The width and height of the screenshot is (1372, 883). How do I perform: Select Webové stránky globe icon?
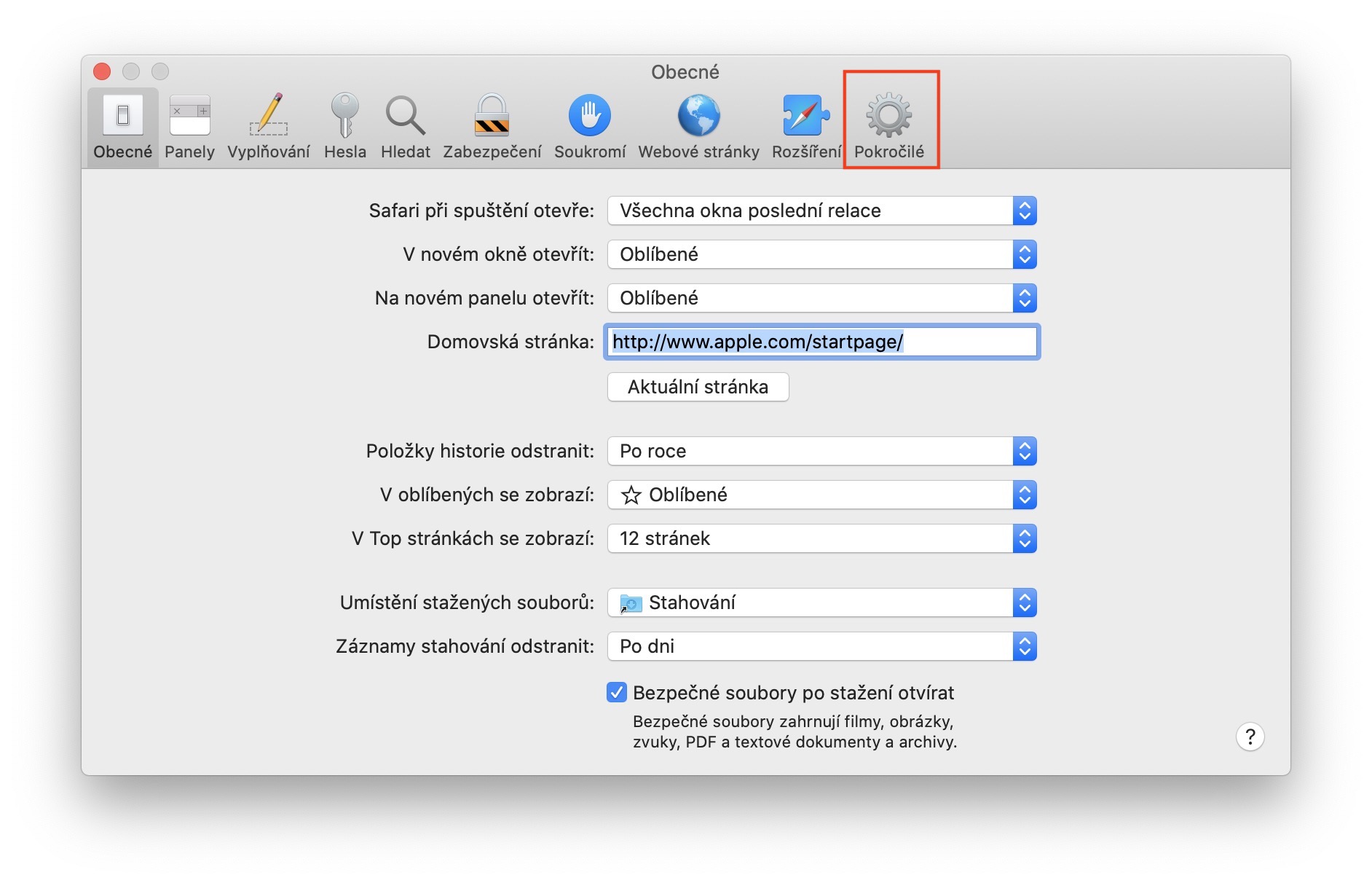699,115
